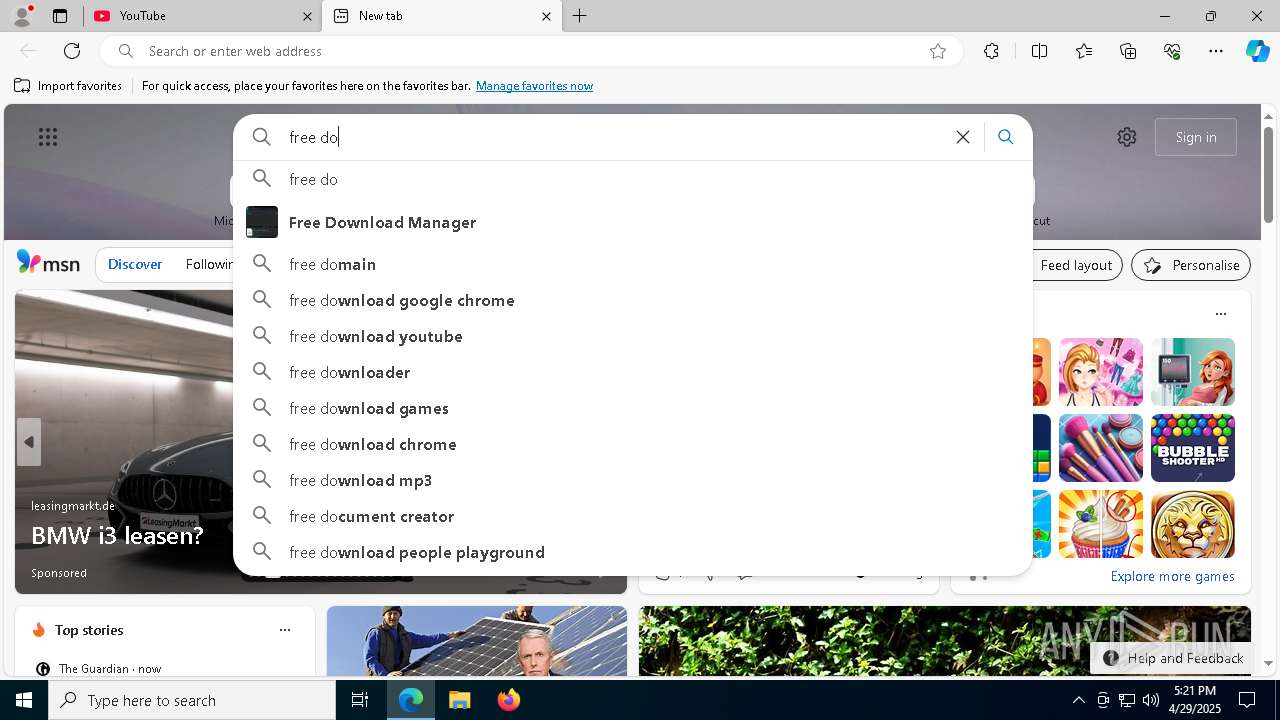Click the Refresh page icon
The image size is (1280, 720).
[72, 51]
